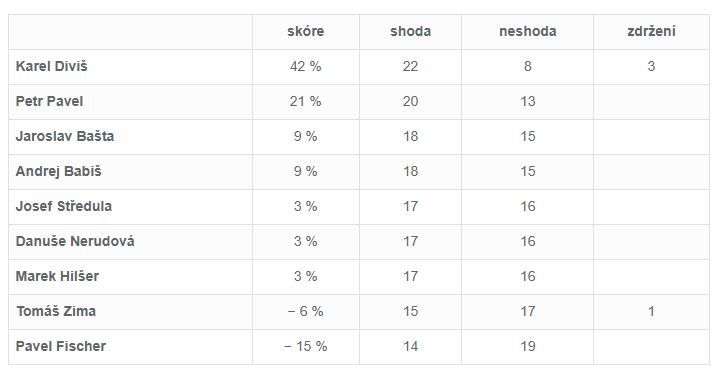This screenshot has width=721, height=378.
Task: Select the Danuše Nerudová name cell
Action: click(131, 241)
